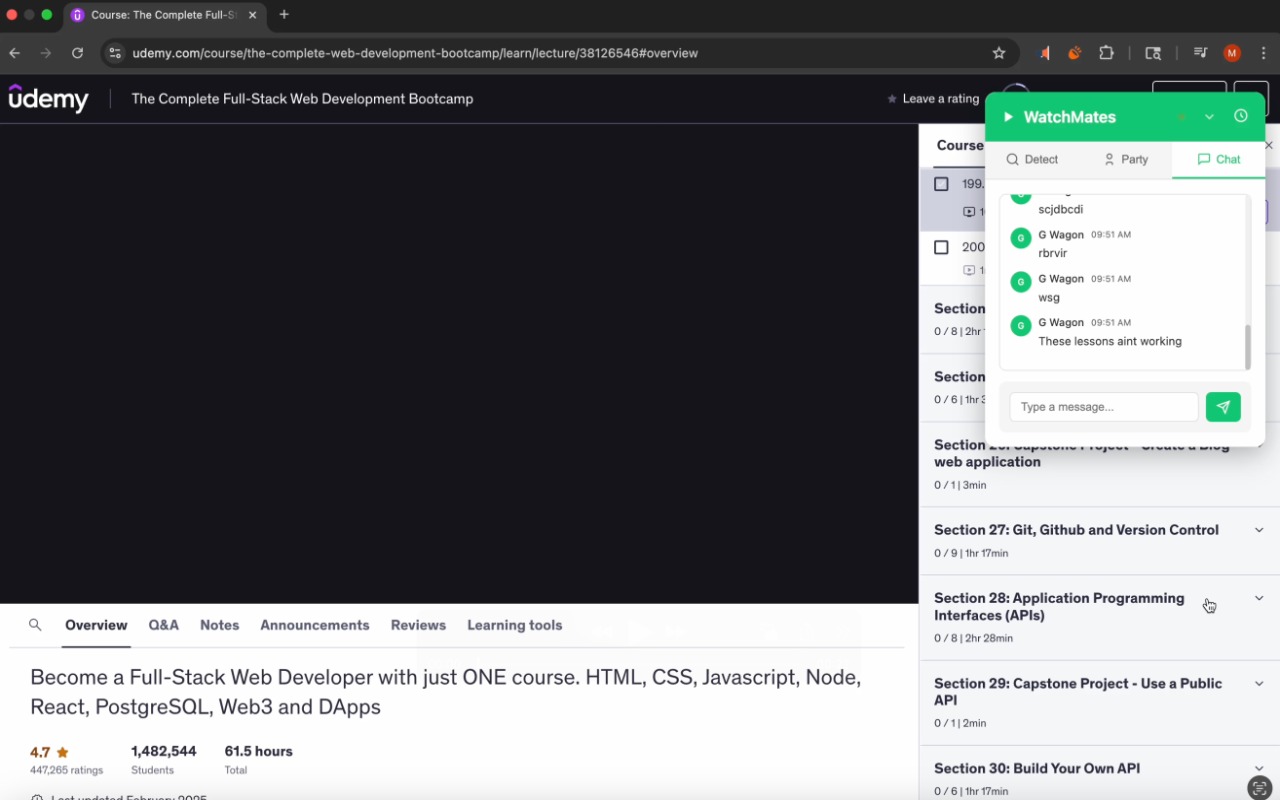Open the Party tab icon in WatchMates
The height and width of the screenshot is (800, 1280).
point(1110,159)
